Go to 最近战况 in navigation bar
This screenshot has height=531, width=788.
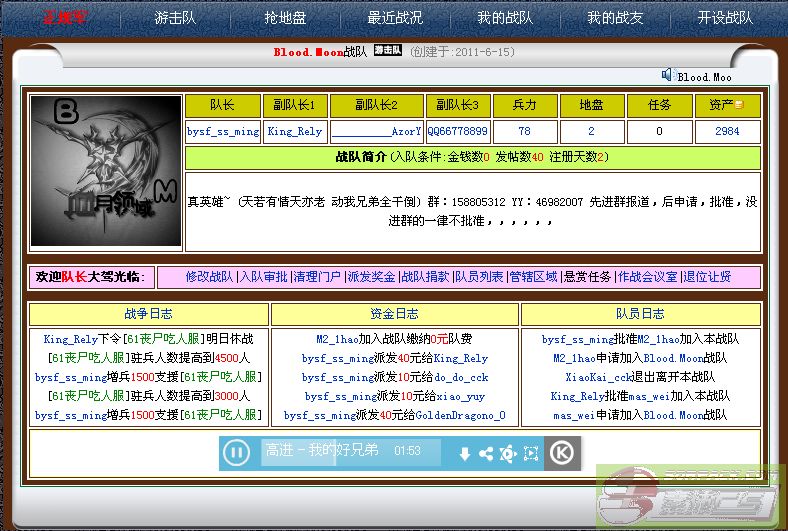coord(395,18)
